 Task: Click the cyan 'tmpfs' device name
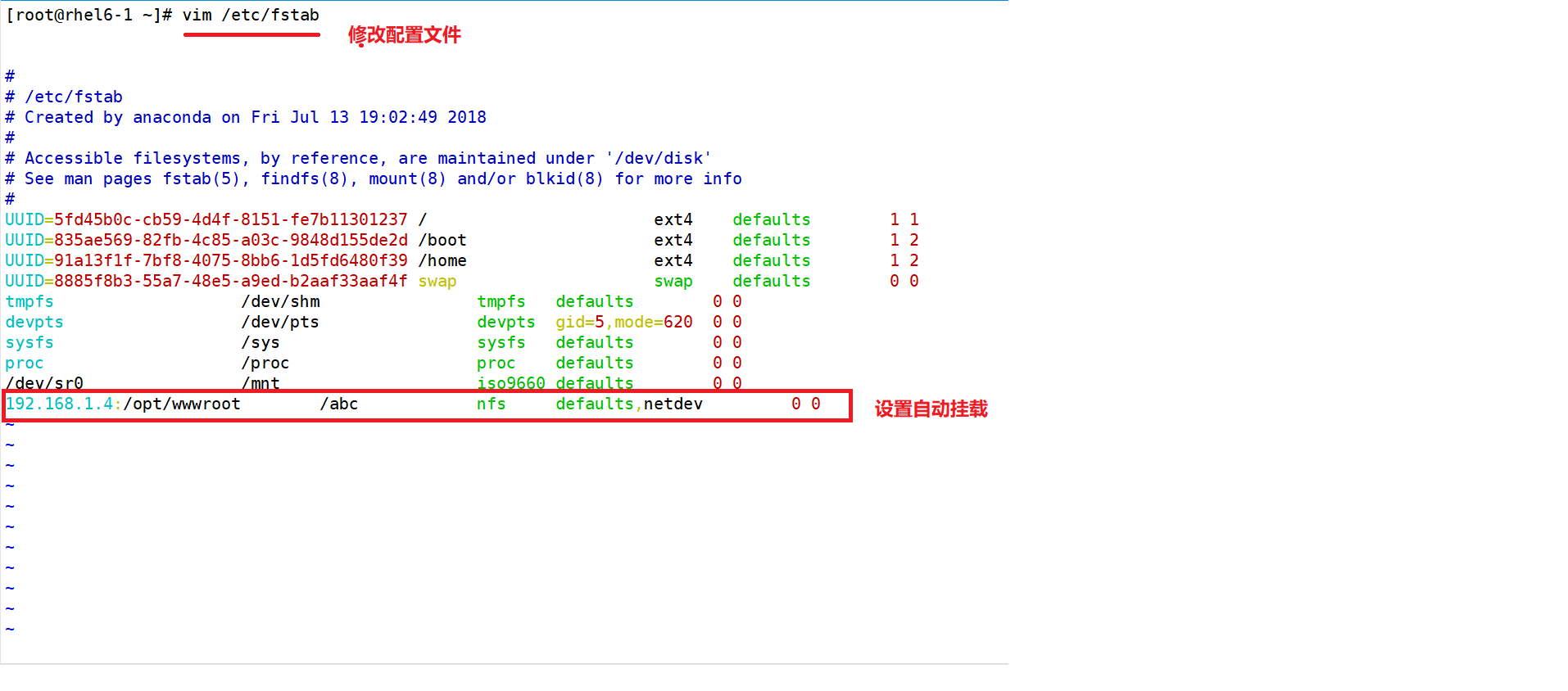pos(29,302)
